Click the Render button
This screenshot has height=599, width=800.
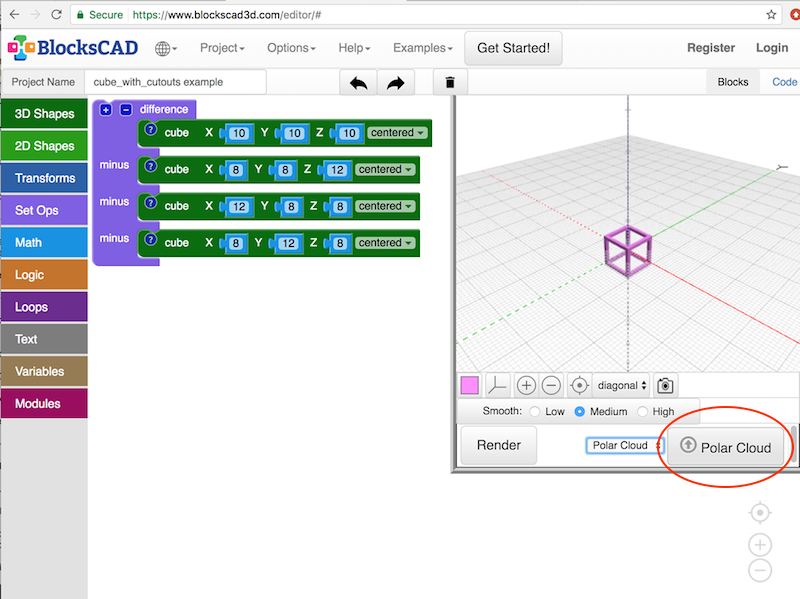point(498,445)
